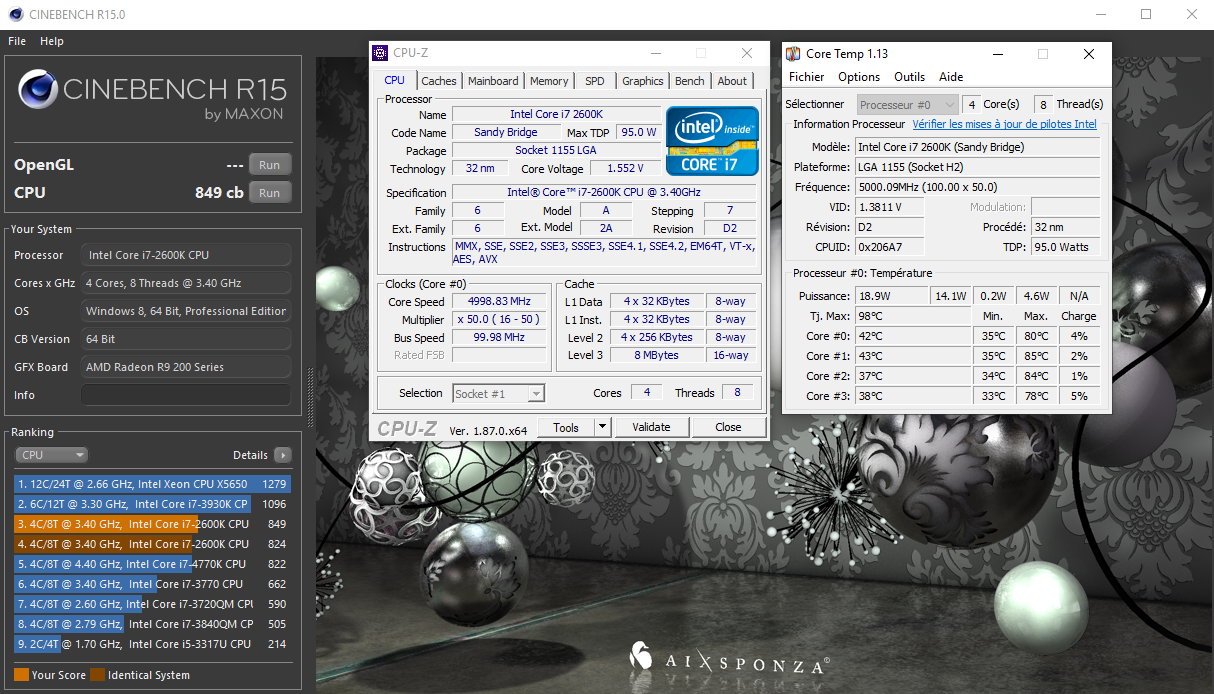Switch to the About tab in CPU-Z

coord(732,81)
